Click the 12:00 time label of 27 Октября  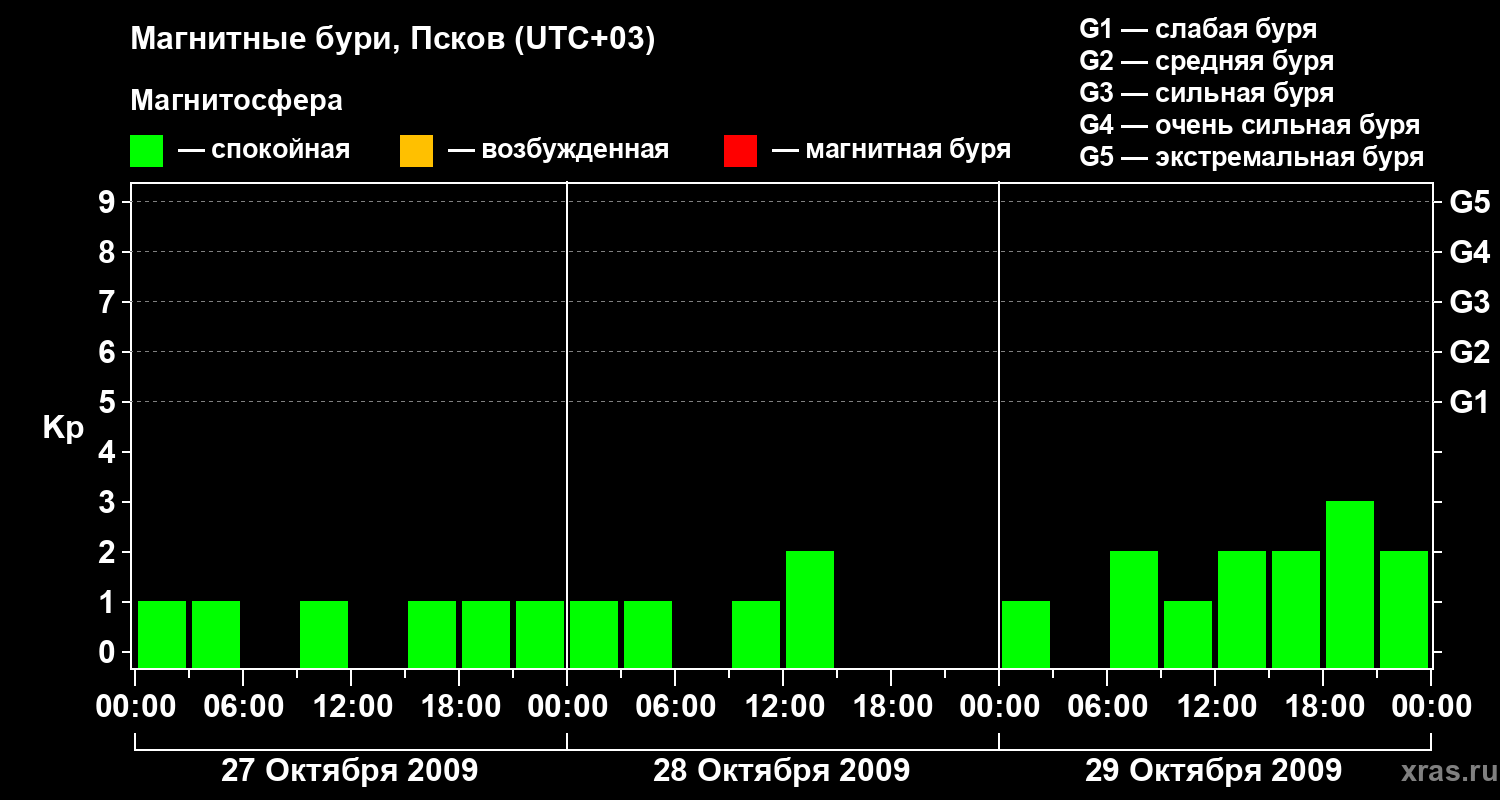point(351,707)
